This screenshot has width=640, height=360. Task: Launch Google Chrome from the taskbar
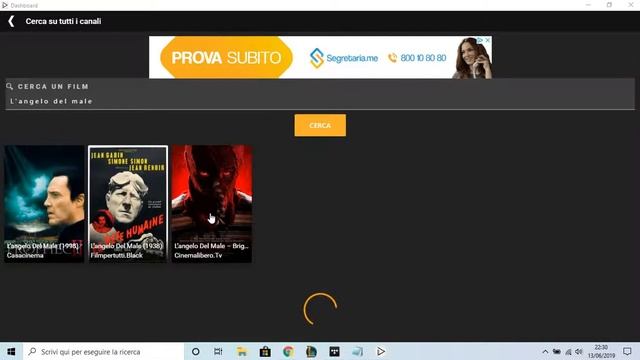click(288, 351)
